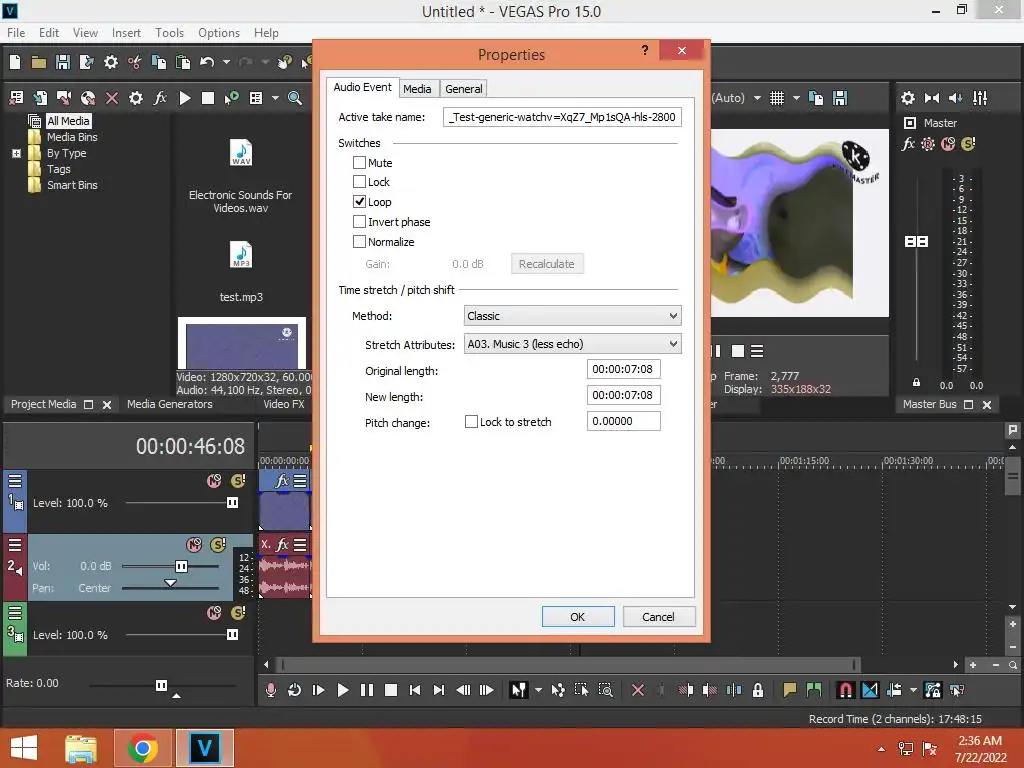Solo audio track 2
The image size is (1024, 768).
[x=218, y=545]
